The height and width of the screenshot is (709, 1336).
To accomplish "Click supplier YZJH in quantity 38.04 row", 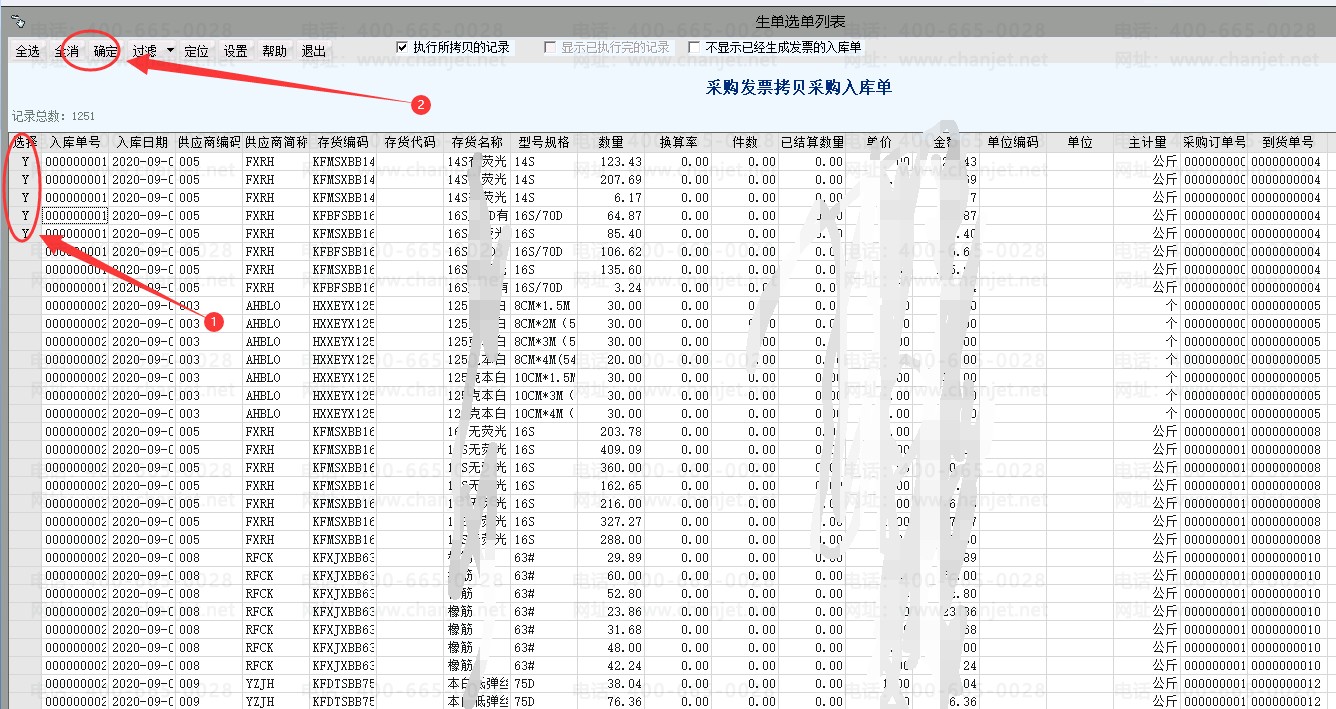I will pos(276,684).
